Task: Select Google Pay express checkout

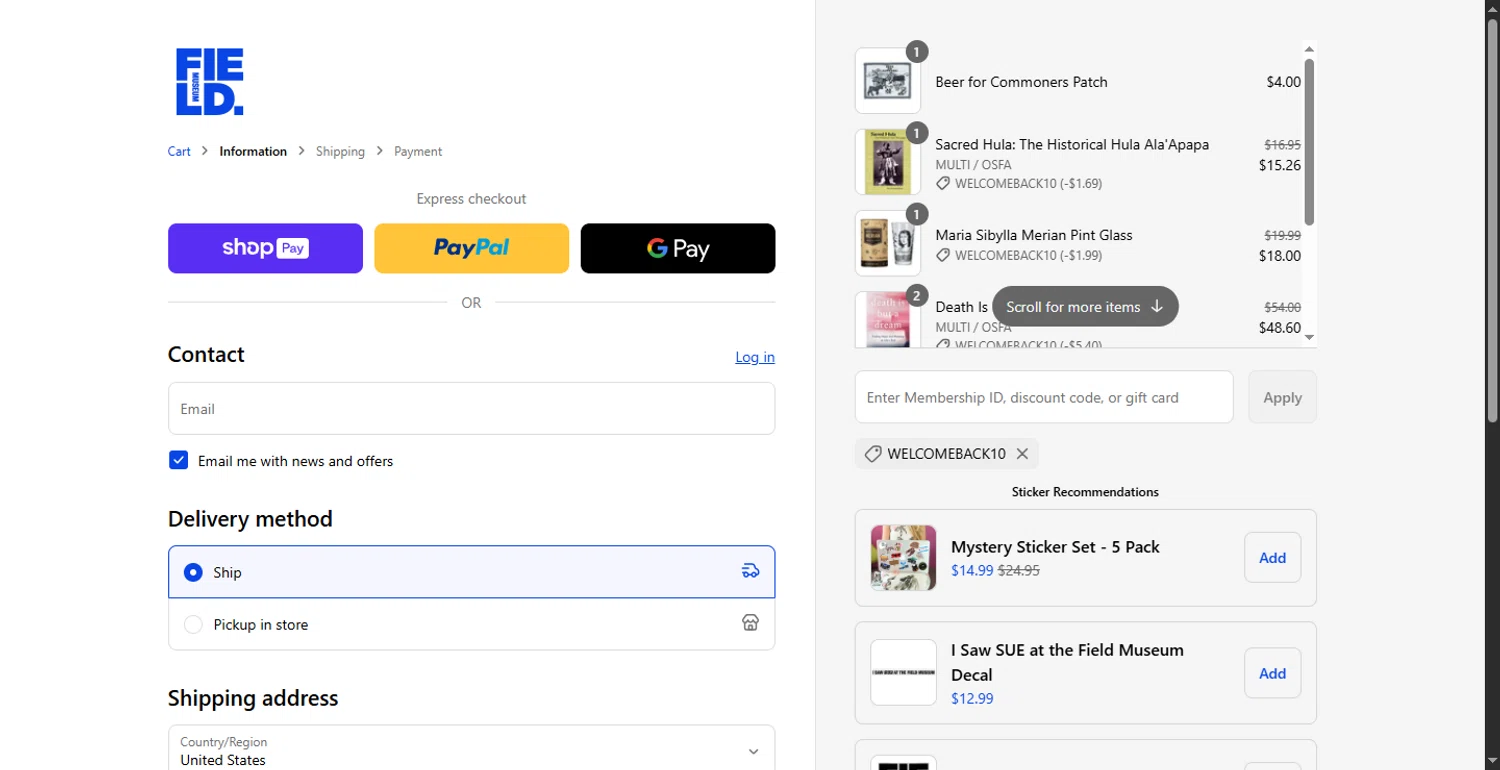Action: (677, 248)
